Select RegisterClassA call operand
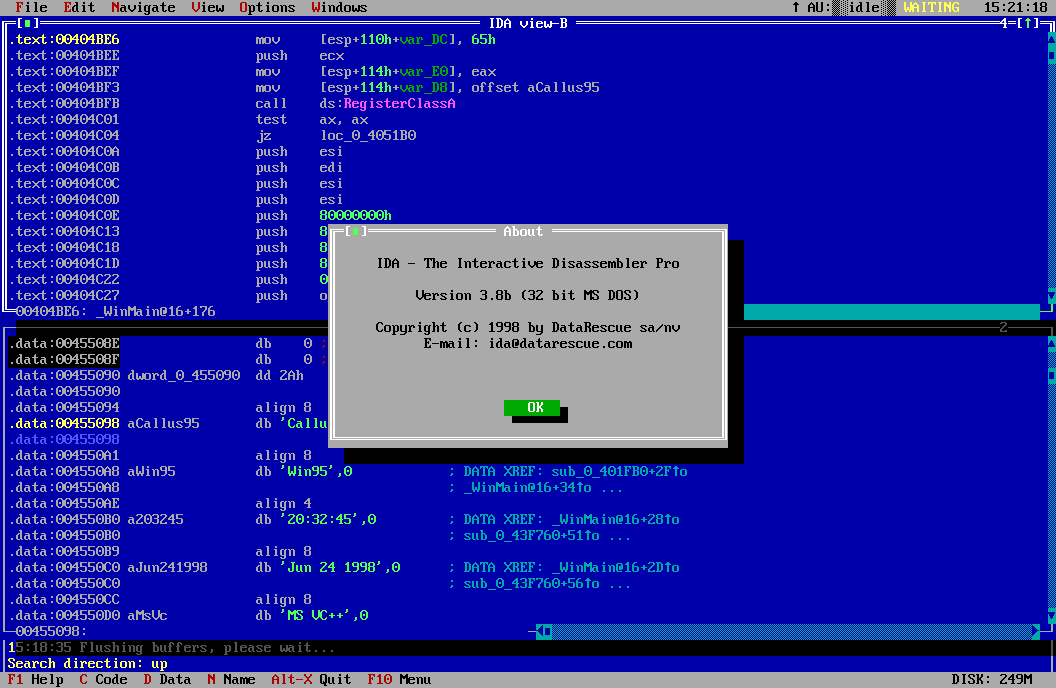This screenshot has width=1056, height=688. pyautogui.click(x=399, y=104)
